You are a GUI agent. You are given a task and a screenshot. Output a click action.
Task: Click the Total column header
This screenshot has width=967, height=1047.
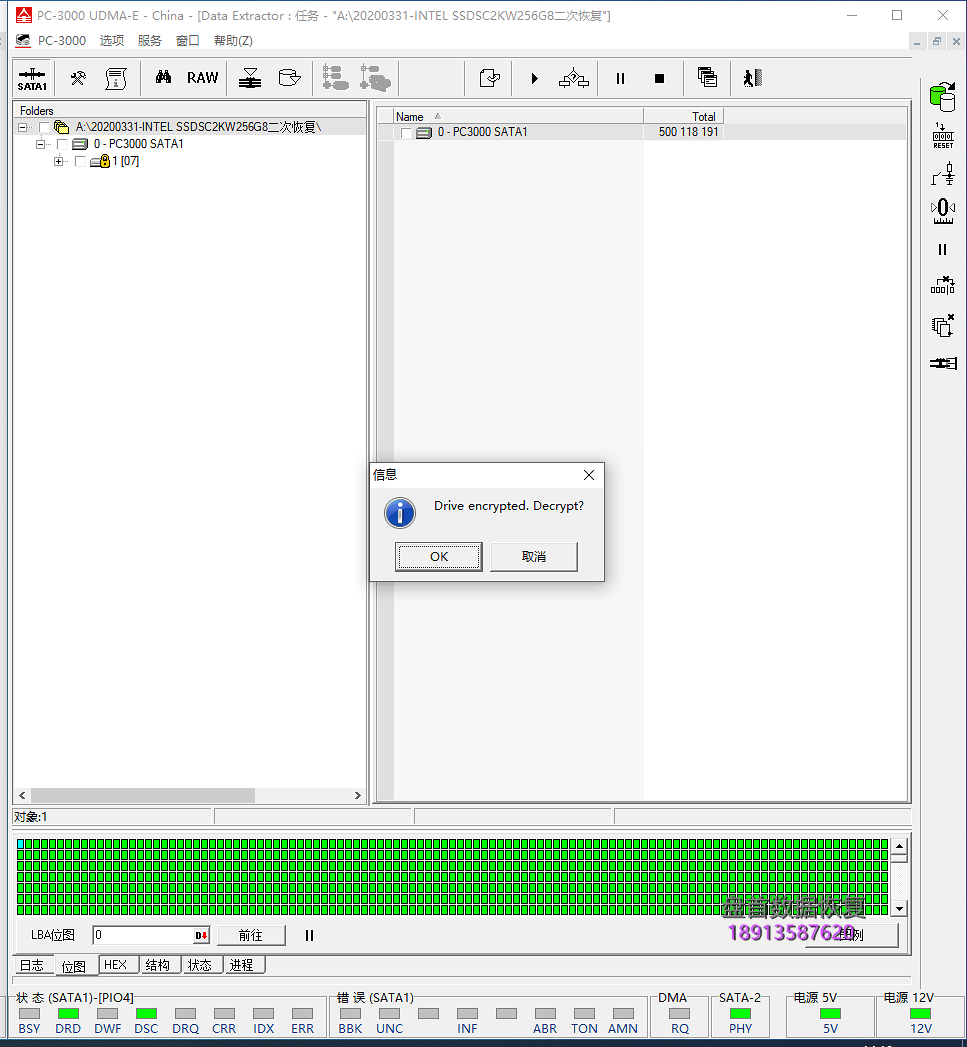683,116
